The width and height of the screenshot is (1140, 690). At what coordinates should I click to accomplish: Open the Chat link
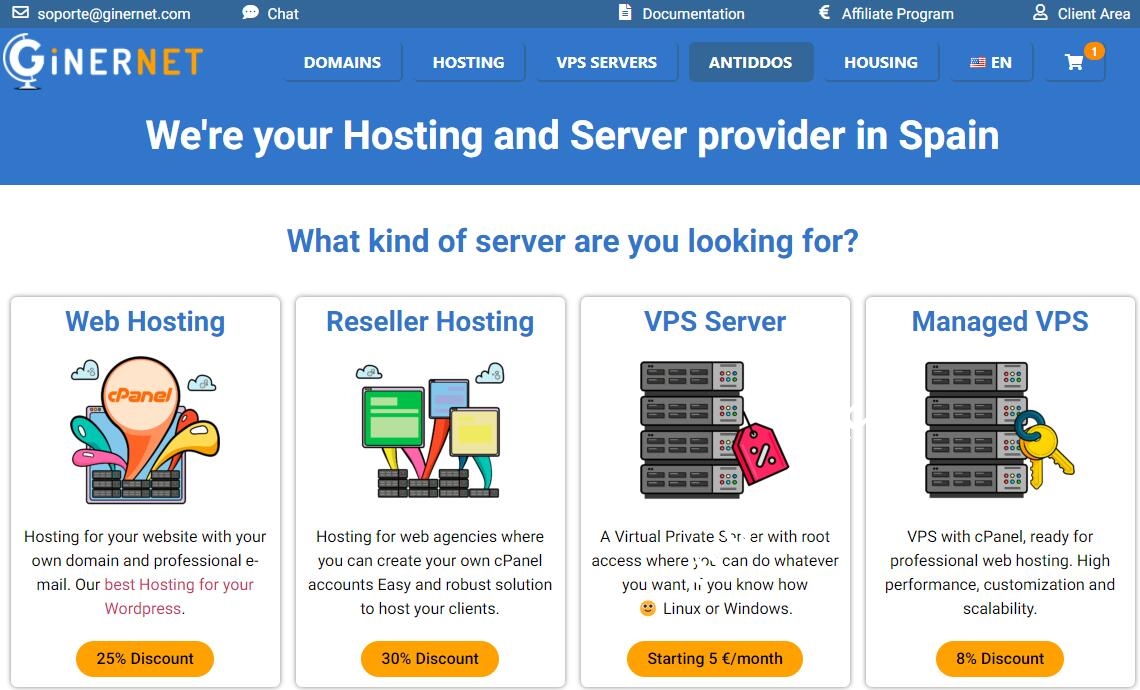(x=283, y=14)
